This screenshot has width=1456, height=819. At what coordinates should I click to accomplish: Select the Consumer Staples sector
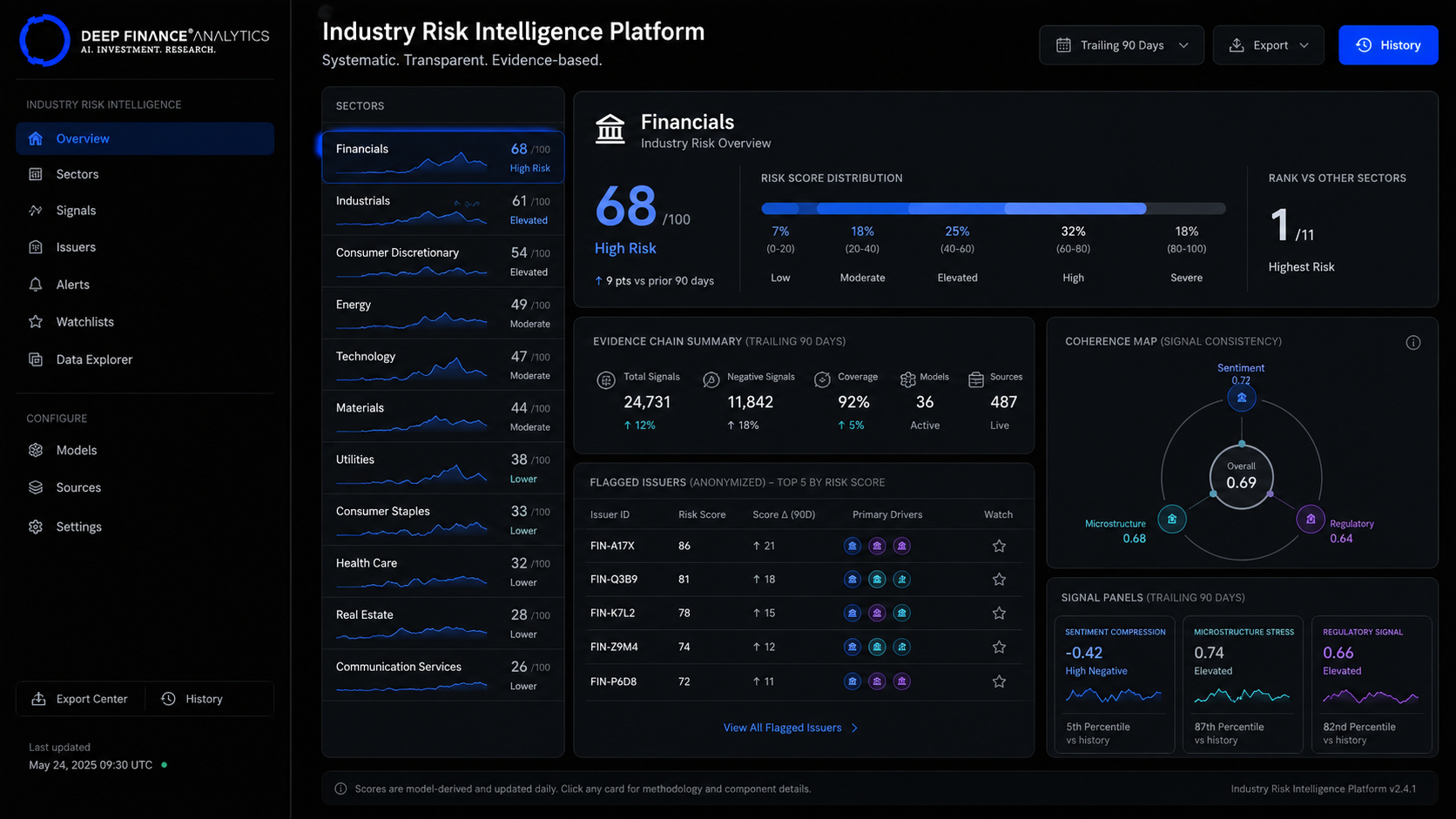pos(443,520)
